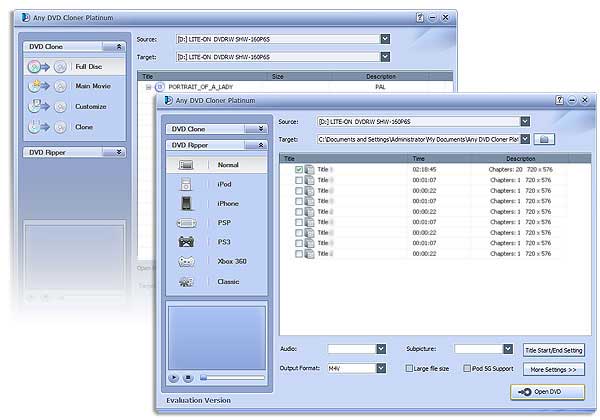Select the Xbox 360 profile icon
This screenshot has width=600, height=420.
[186, 262]
